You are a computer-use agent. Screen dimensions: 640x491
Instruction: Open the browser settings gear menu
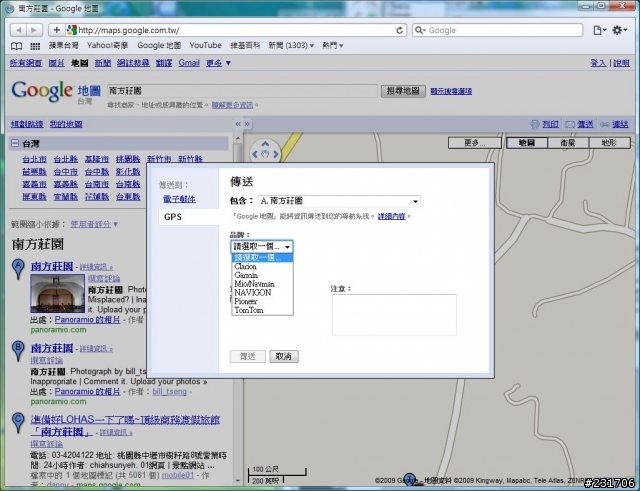click(620, 30)
